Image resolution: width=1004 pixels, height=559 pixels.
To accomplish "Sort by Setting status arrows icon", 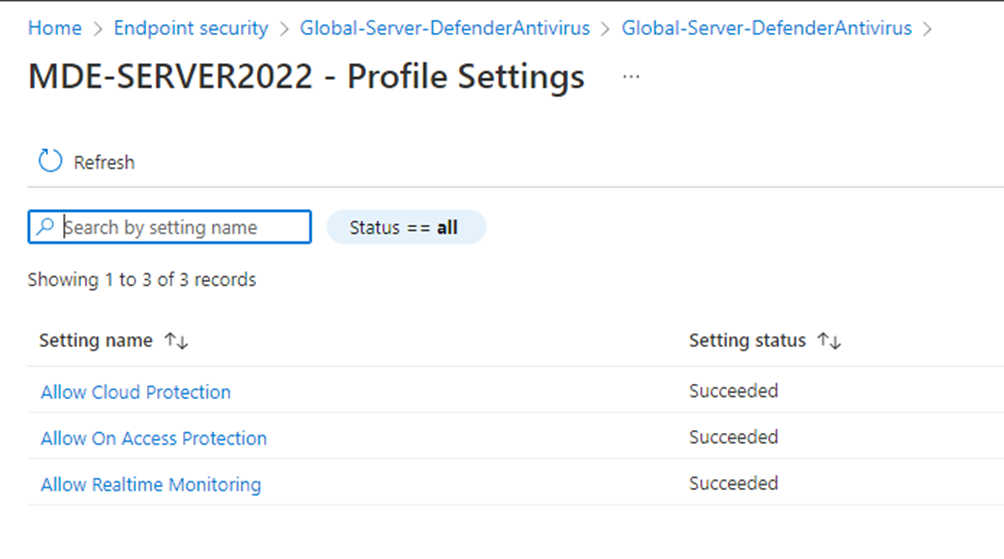I will click(829, 341).
